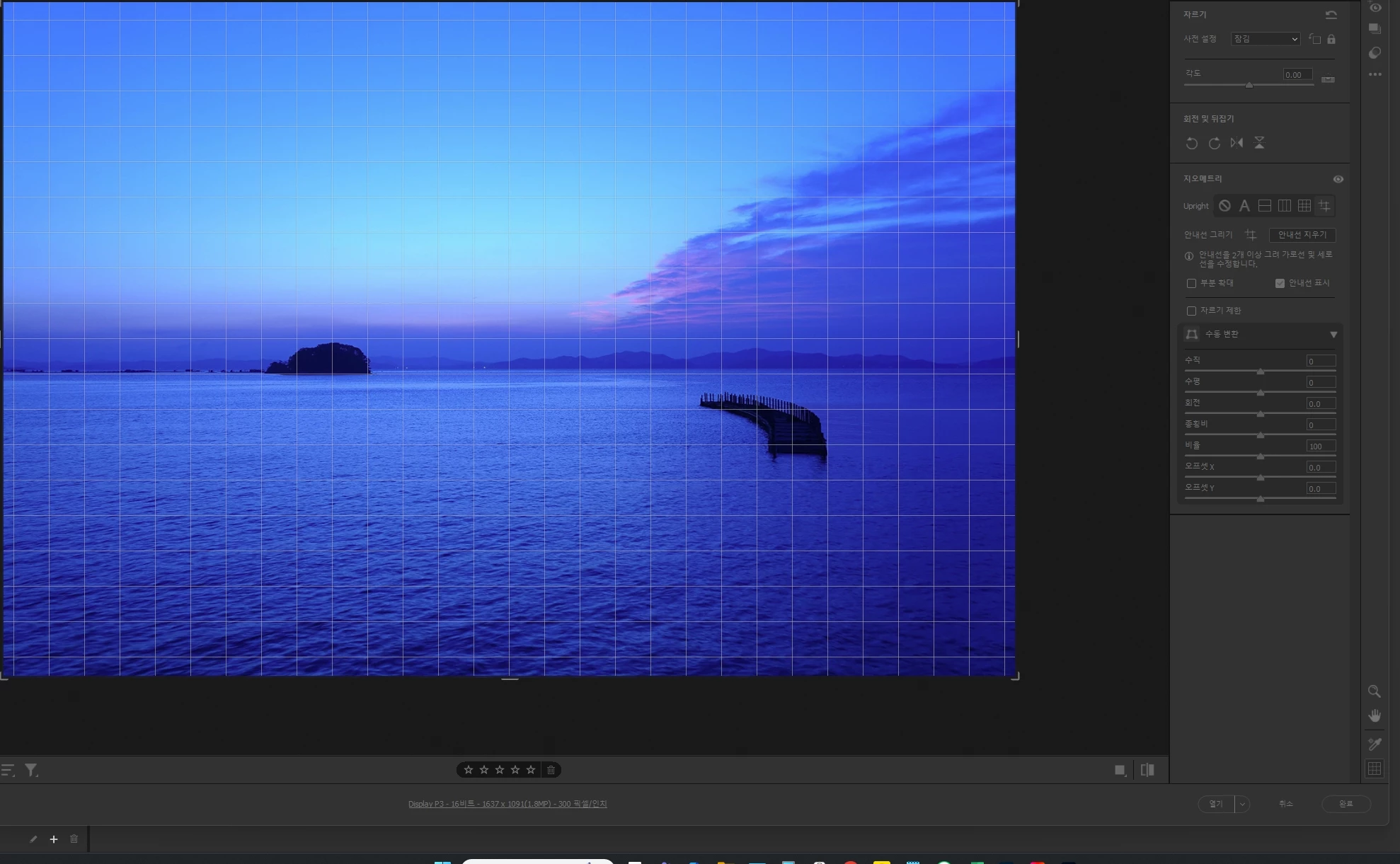Screen dimensions: 1400x864
Task: Select the Hand tool
Action: (x=1375, y=716)
